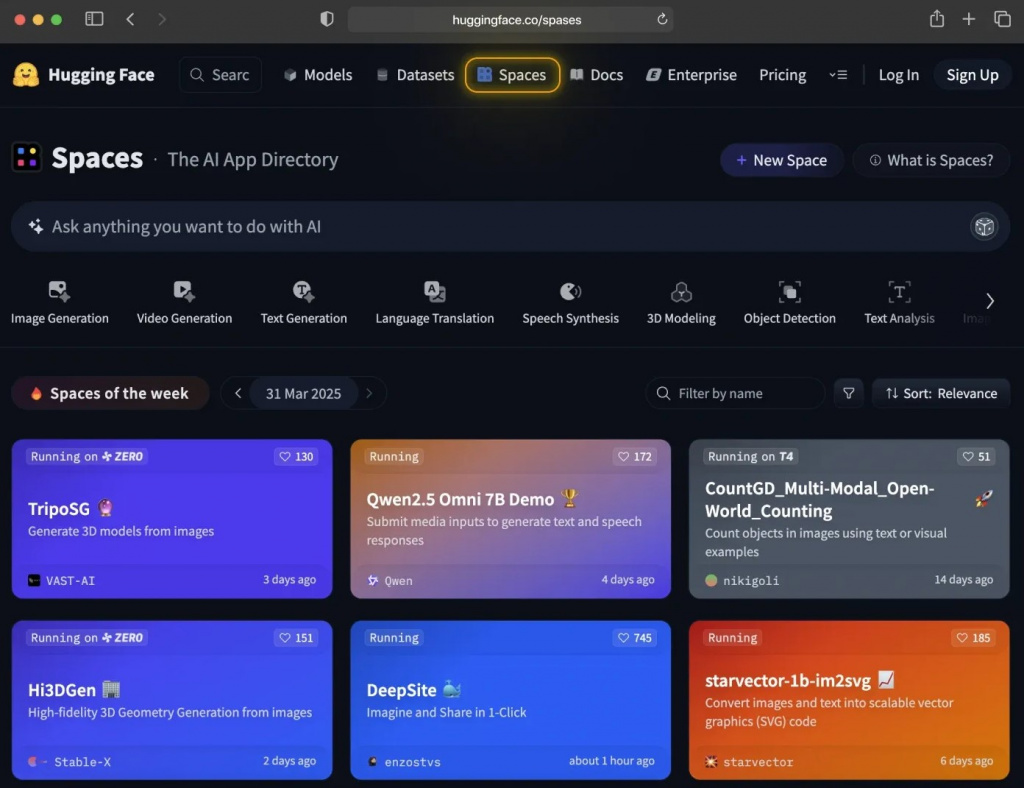Toggle the Safari sidebar button

point(94,19)
